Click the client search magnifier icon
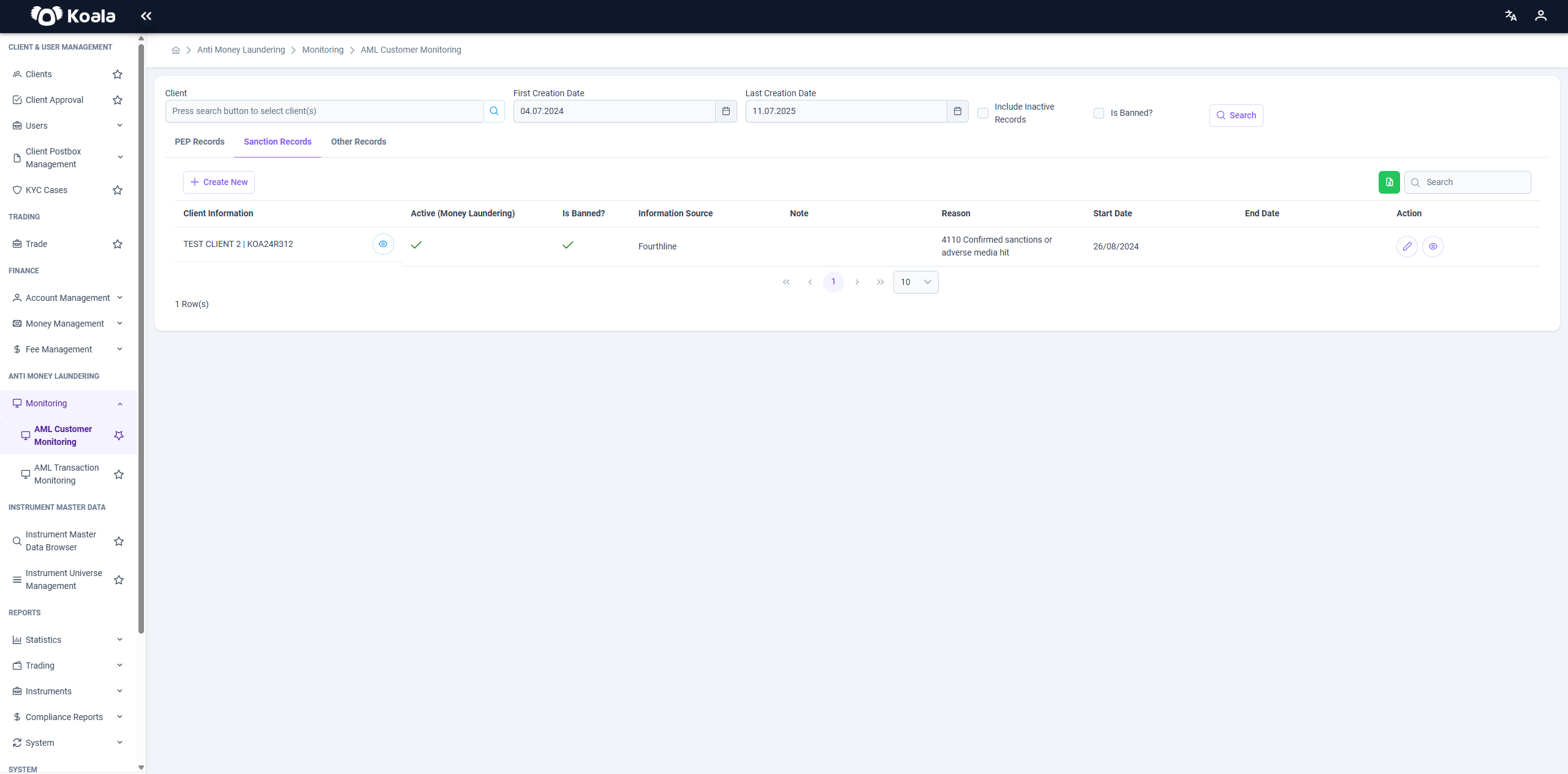This screenshot has height=774, width=1568. tap(494, 111)
